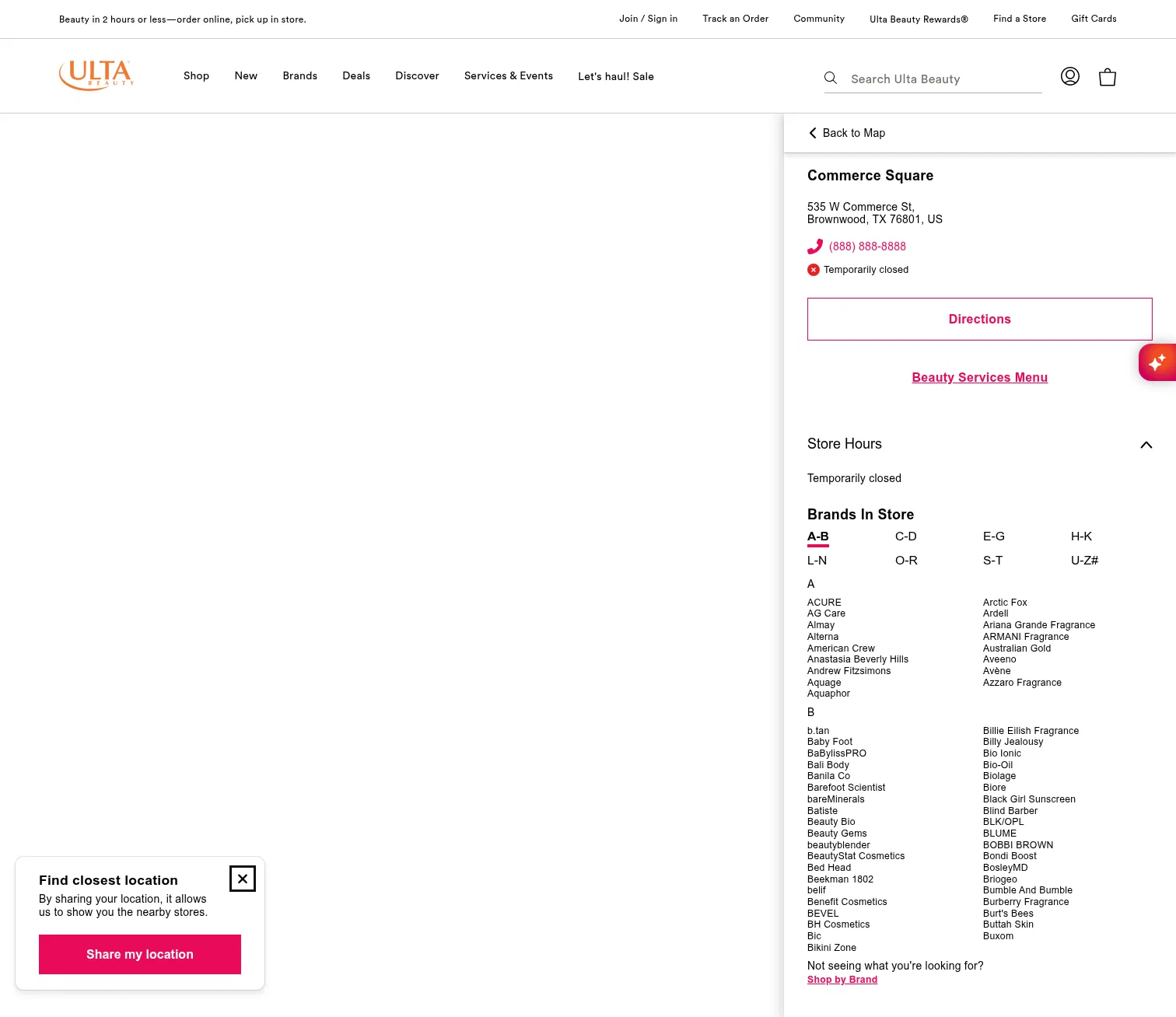The image size is (1176, 1017).
Task: Open the Discover menu
Action: pos(417,76)
